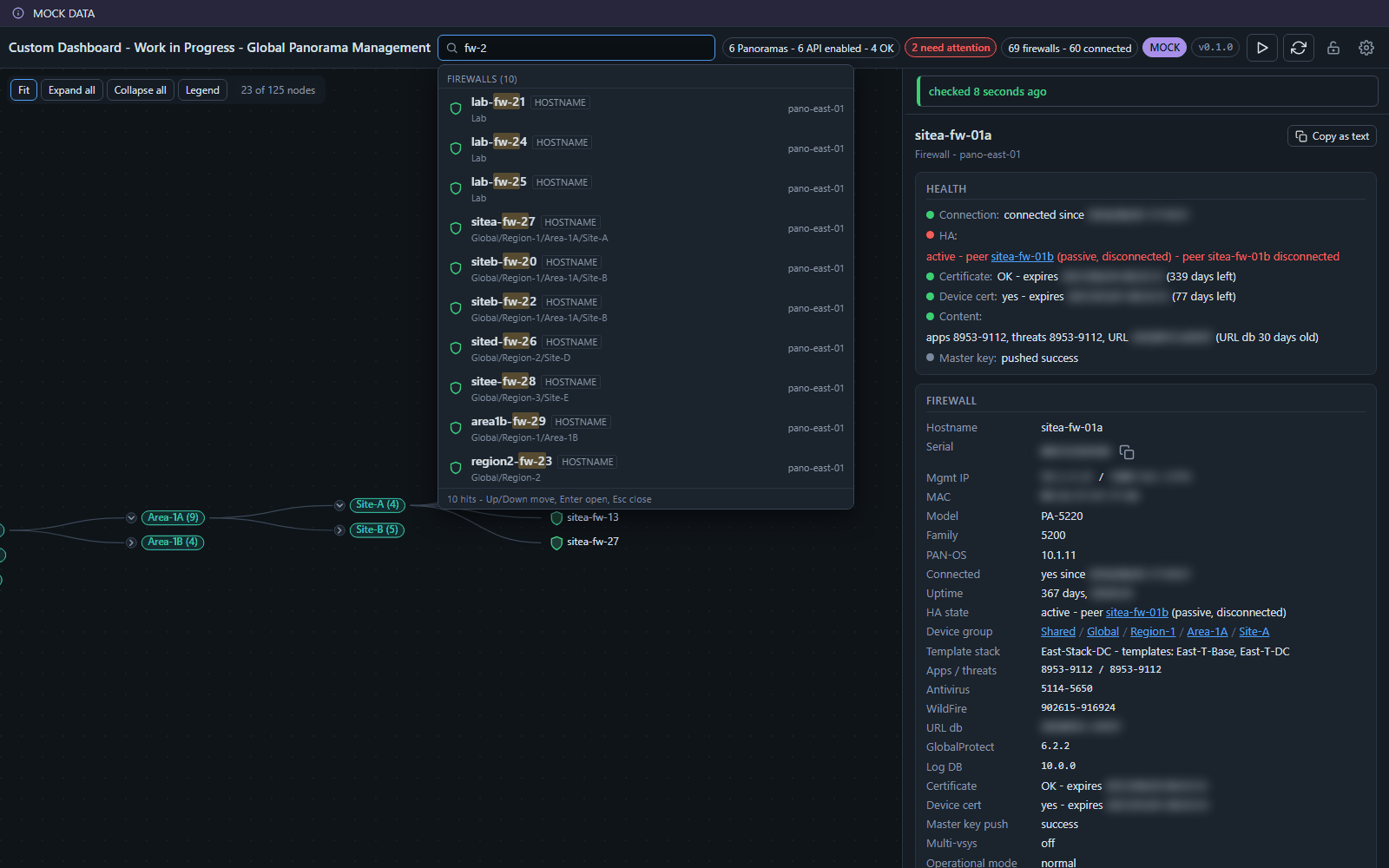
Task: Click the play icon button in header
Action: [1262, 48]
